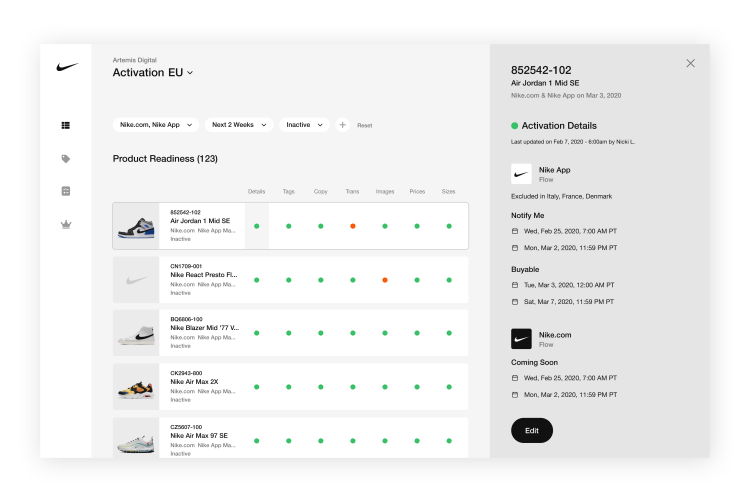Viewport: 750px width, 502px height.
Task: Click the Edit button
Action: tap(532, 430)
